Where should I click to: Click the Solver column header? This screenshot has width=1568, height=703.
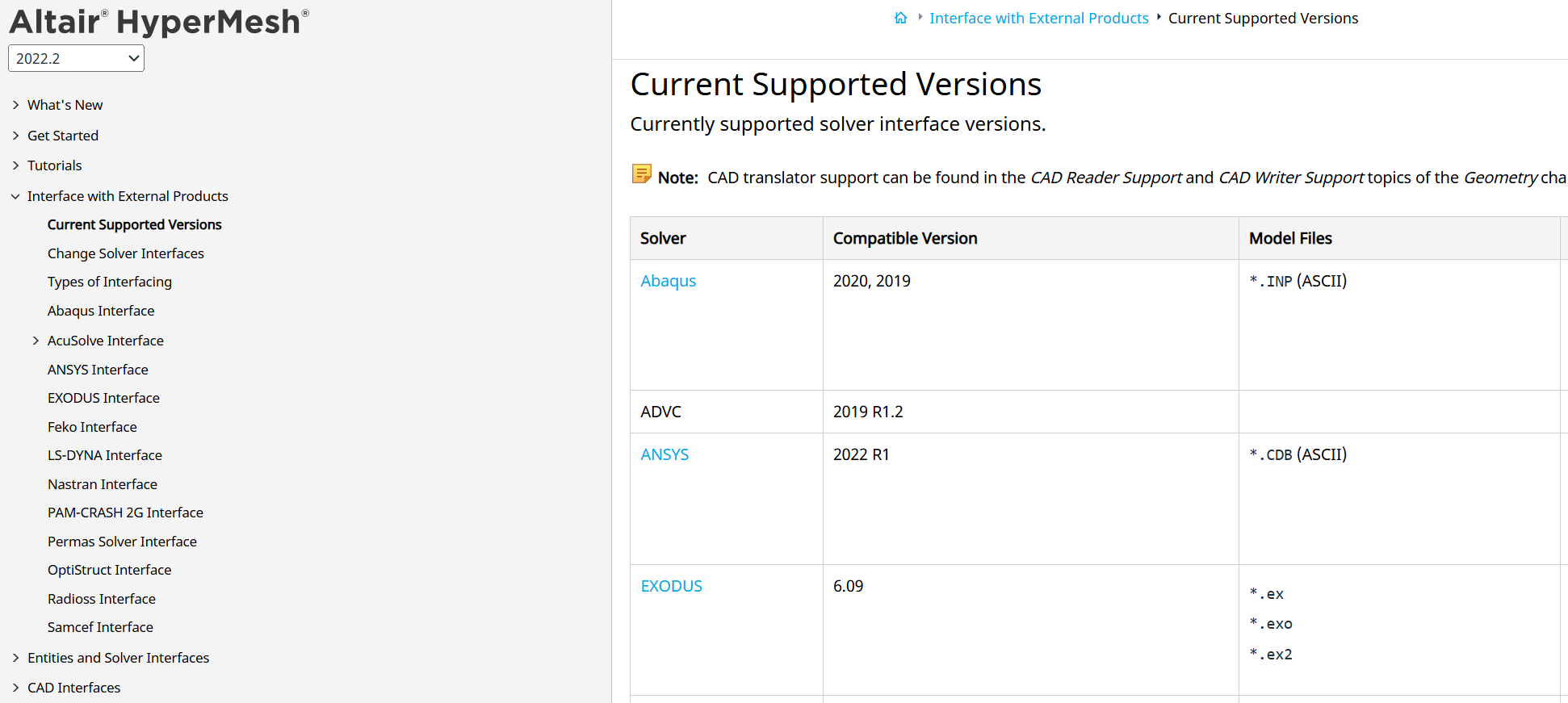point(727,238)
